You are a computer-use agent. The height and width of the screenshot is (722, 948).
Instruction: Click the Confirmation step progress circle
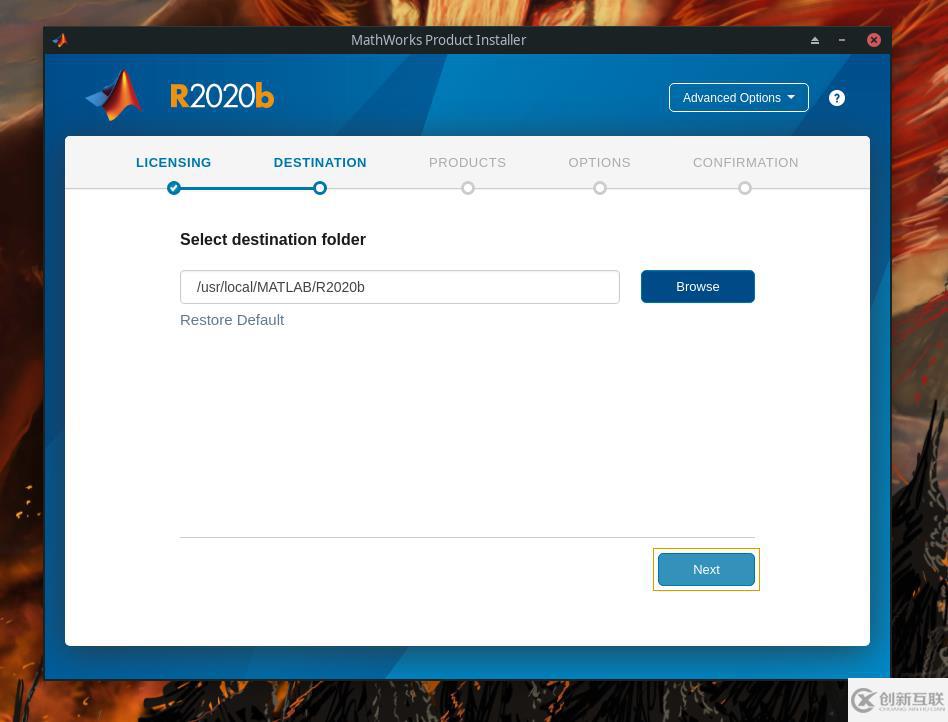(745, 188)
